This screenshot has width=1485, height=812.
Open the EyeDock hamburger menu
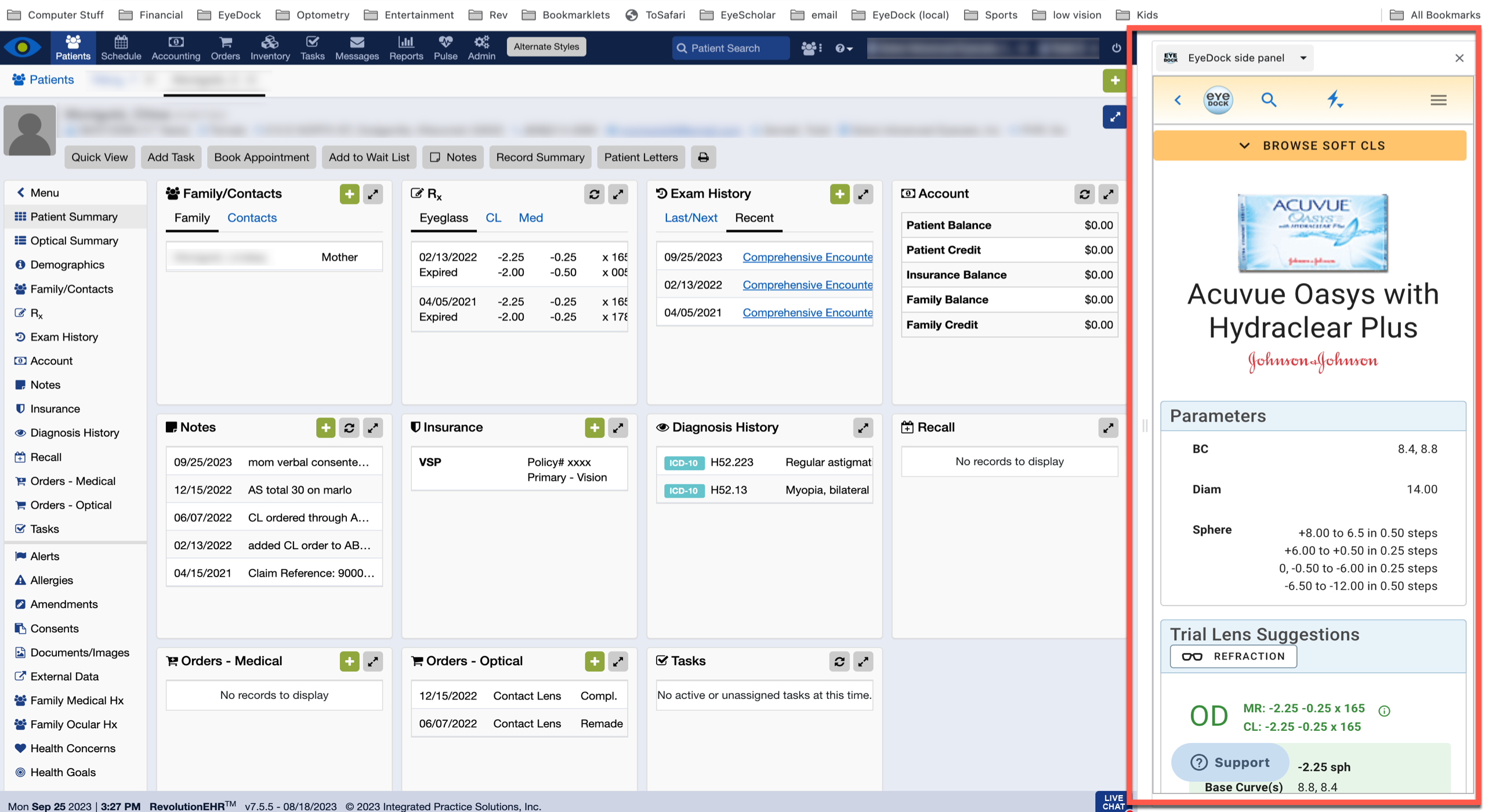coord(1438,100)
